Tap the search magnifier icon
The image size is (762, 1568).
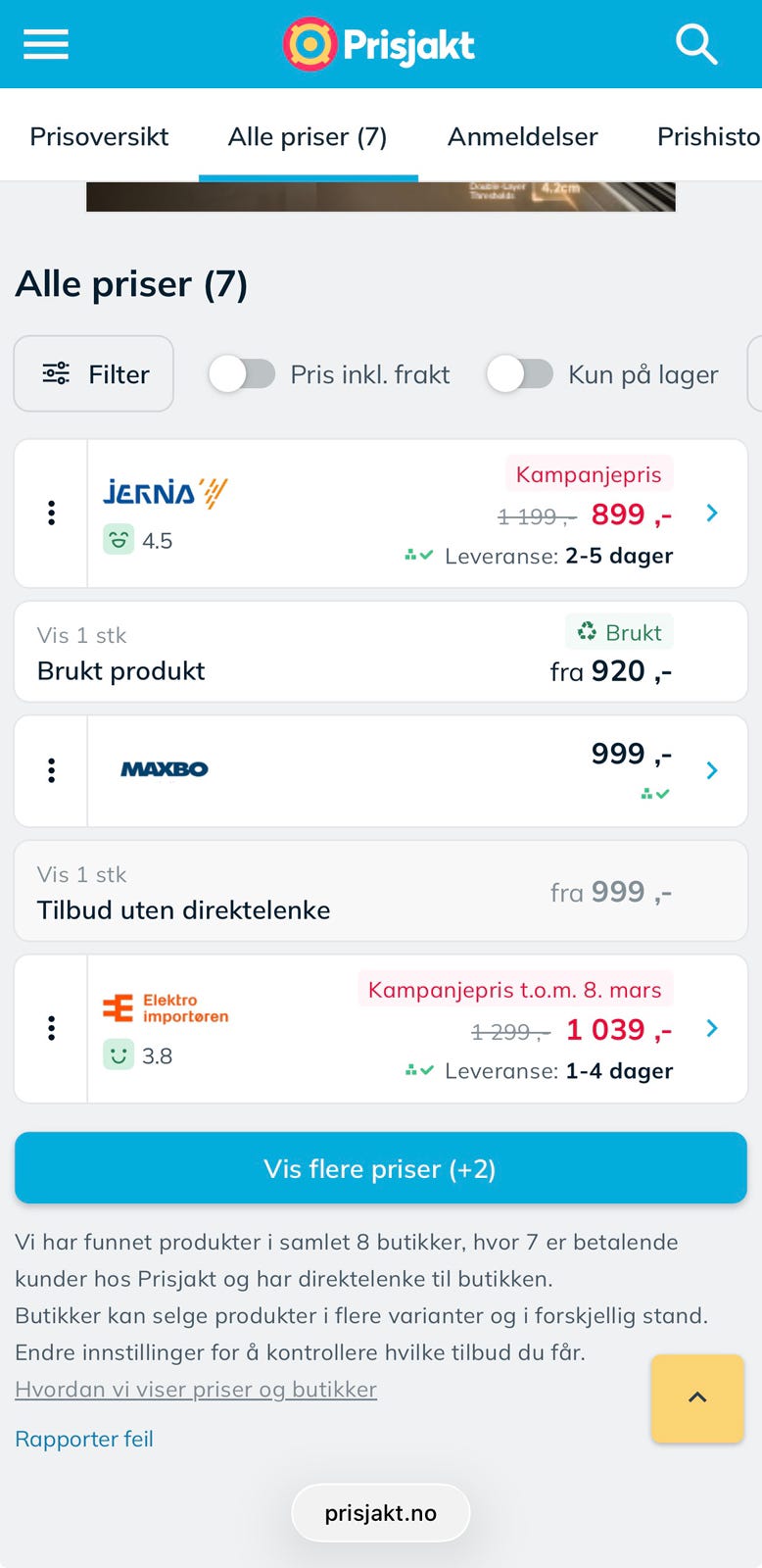point(696,44)
